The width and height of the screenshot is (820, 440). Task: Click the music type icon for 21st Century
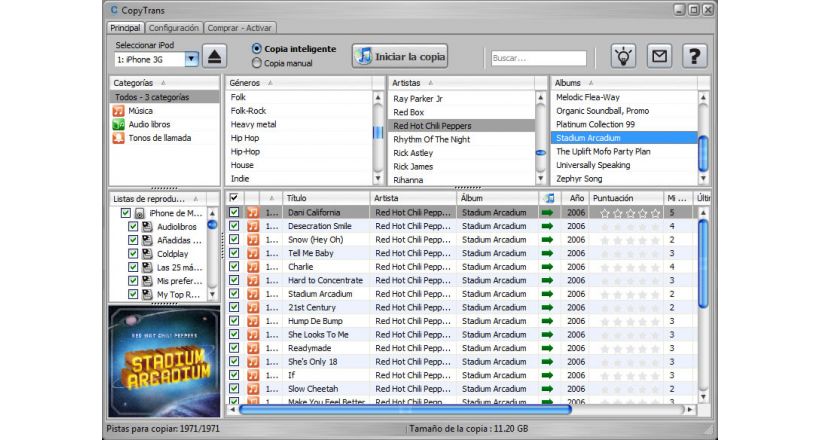[x=253, y=308]
